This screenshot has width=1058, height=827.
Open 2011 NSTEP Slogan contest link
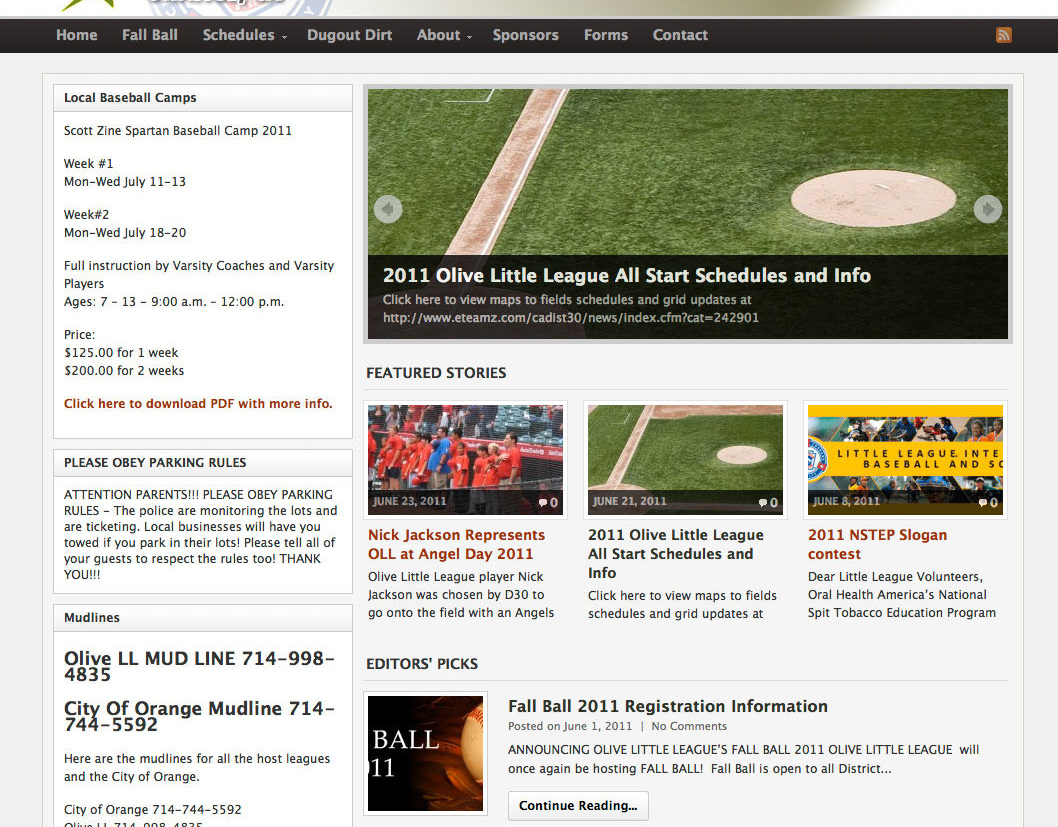point(877,544)
